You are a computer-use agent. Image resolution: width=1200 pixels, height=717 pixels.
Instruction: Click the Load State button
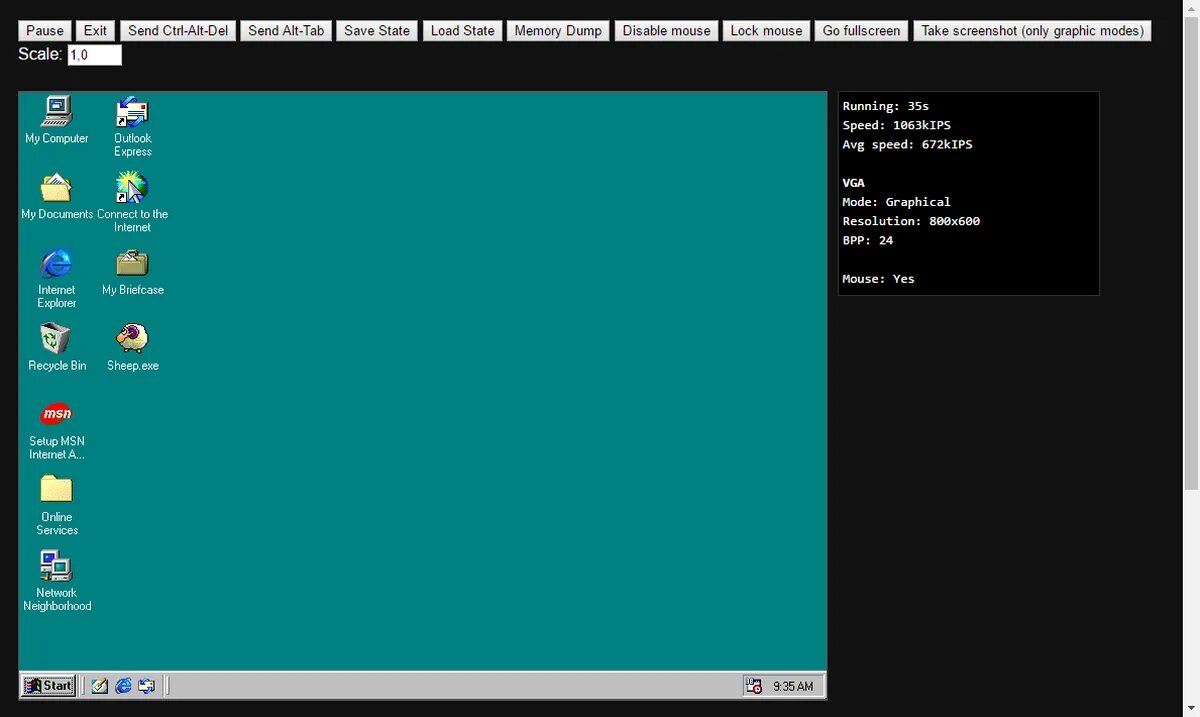click(463, 31)
